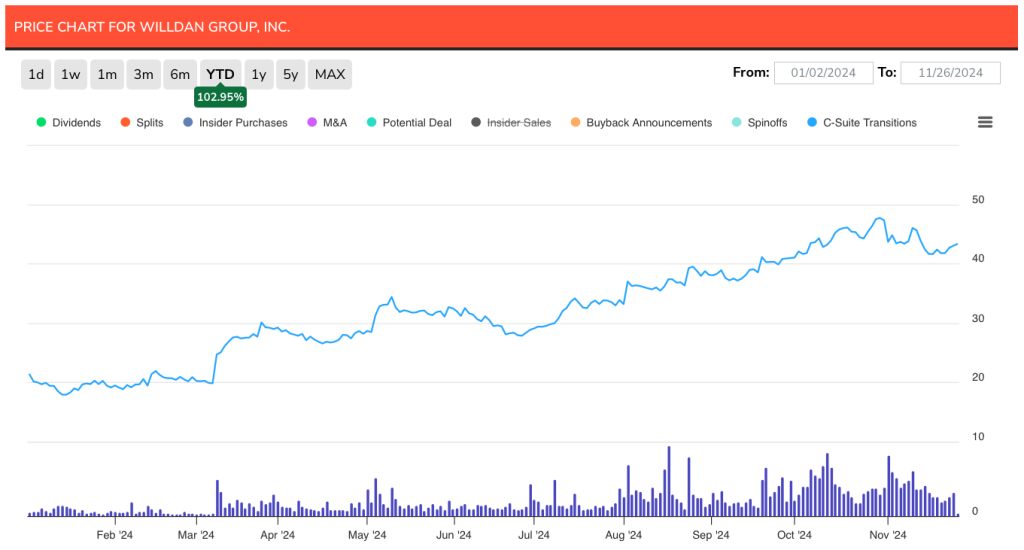This screenshot has width=1024, height=550.
Task: Enable the crossed-out Insider Sales series
Action: point(511,123)
